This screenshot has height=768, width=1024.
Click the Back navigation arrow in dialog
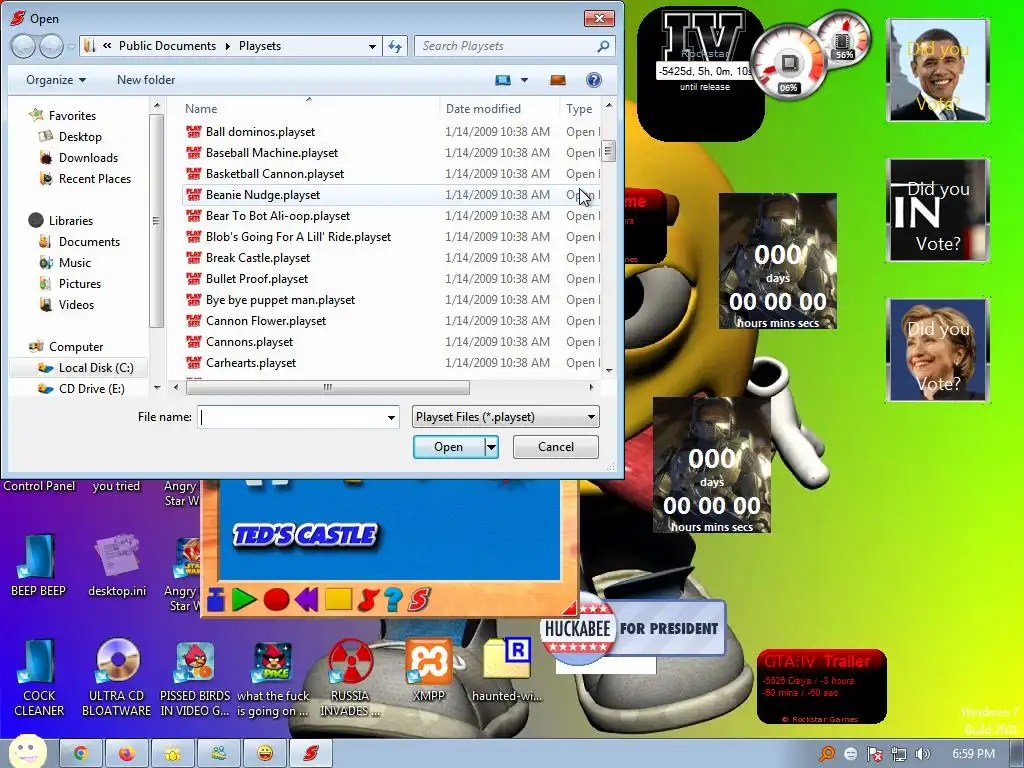(x=24, y=46)
